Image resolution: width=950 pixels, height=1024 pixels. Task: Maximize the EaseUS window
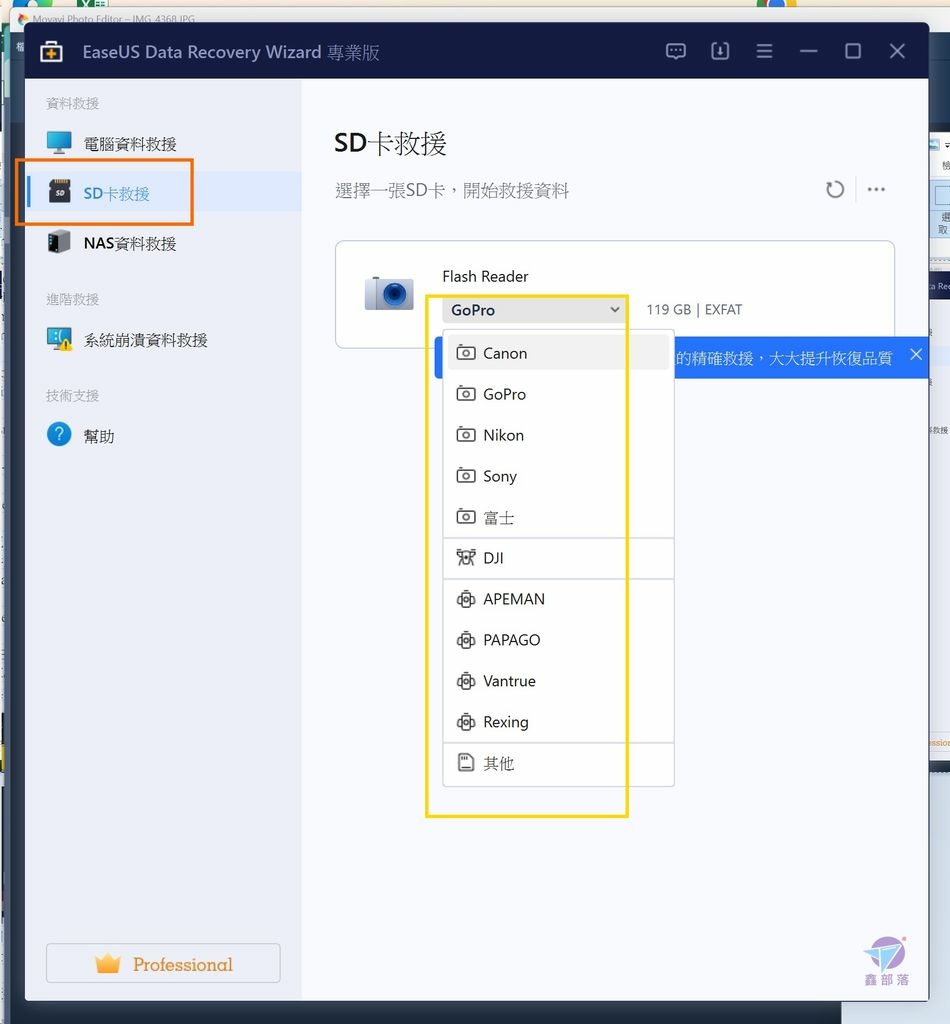(x=853, y=51)
